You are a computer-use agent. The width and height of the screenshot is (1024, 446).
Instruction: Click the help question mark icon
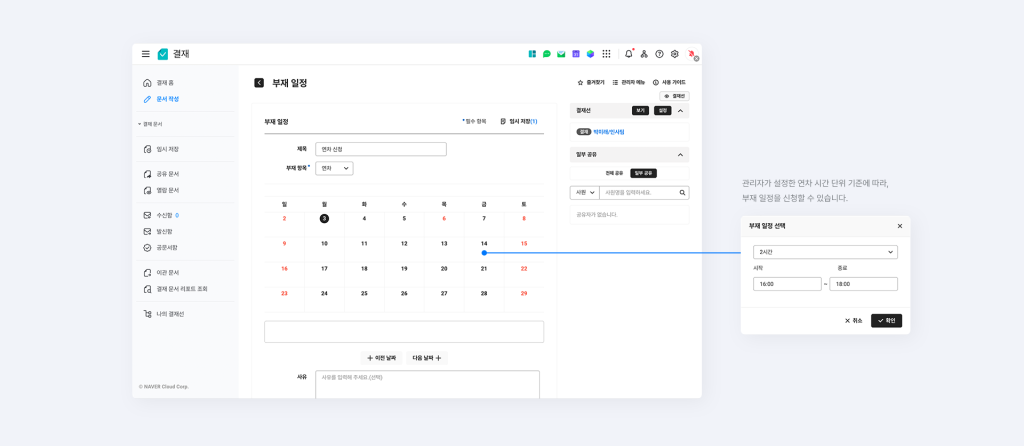659,54
